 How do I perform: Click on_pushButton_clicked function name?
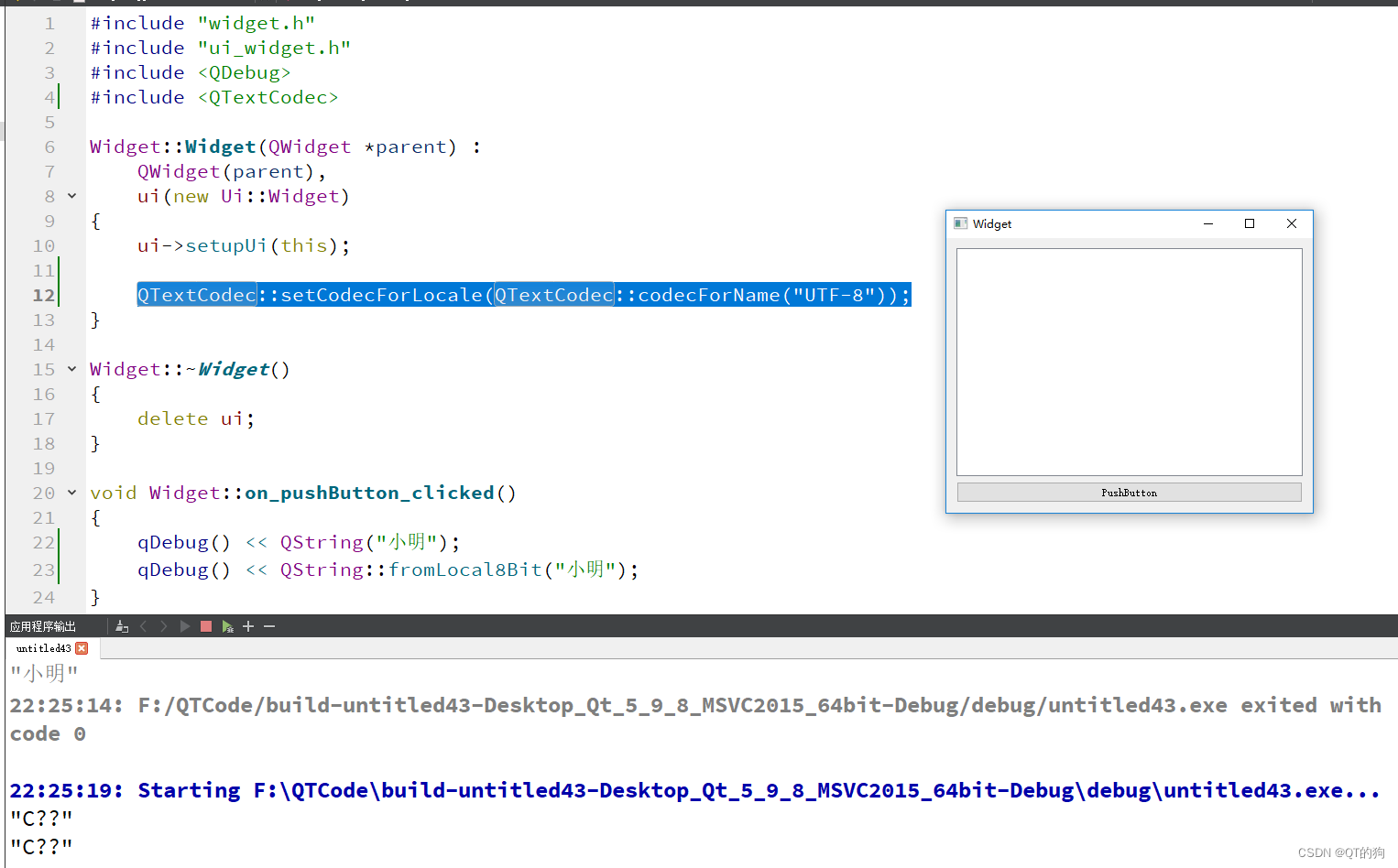(369, 493)
